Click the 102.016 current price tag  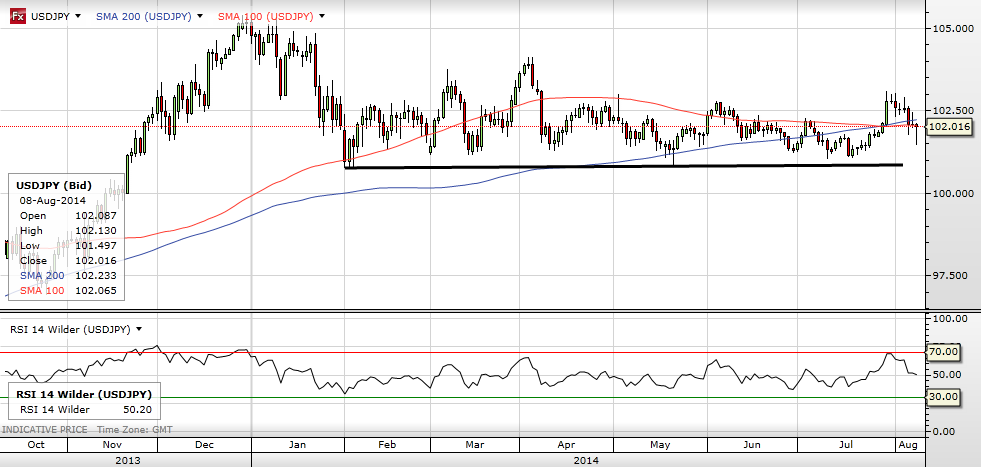tap(951, 127)
